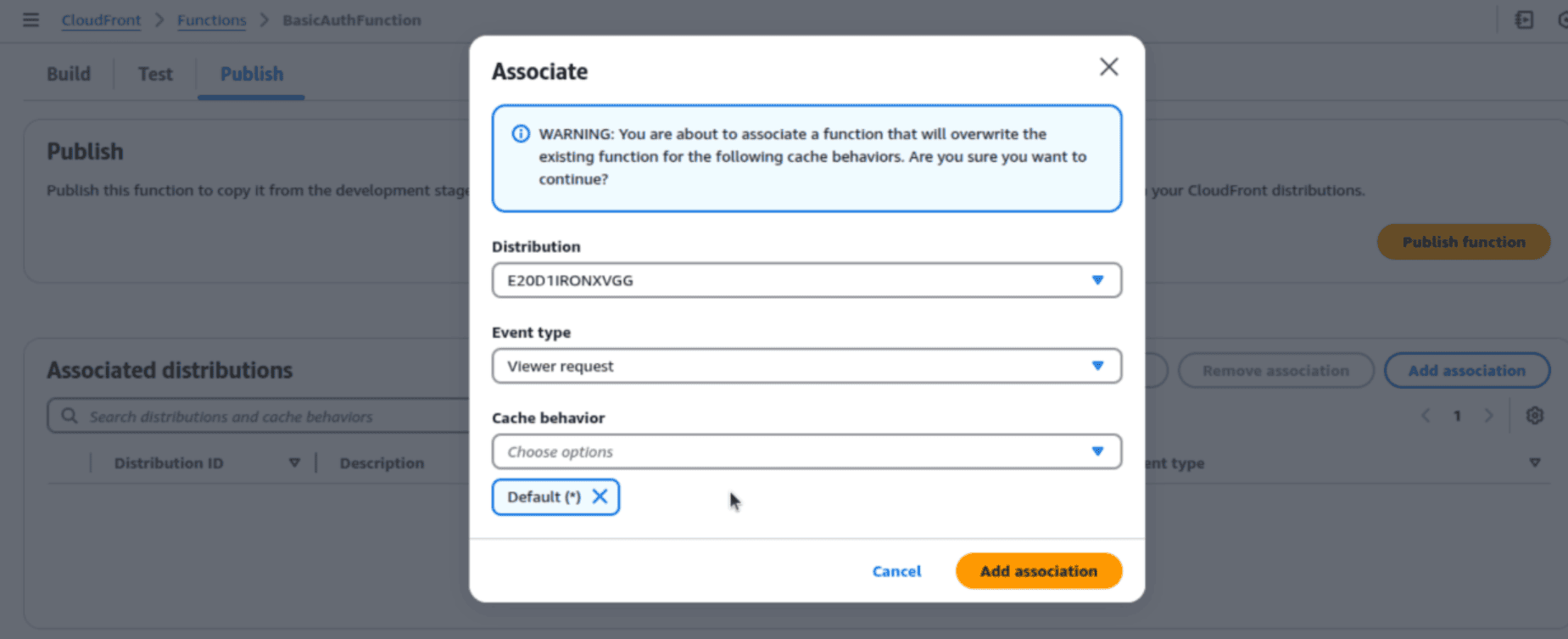Remove the Default (*) cache behavior tag

[x=600, y=496]
